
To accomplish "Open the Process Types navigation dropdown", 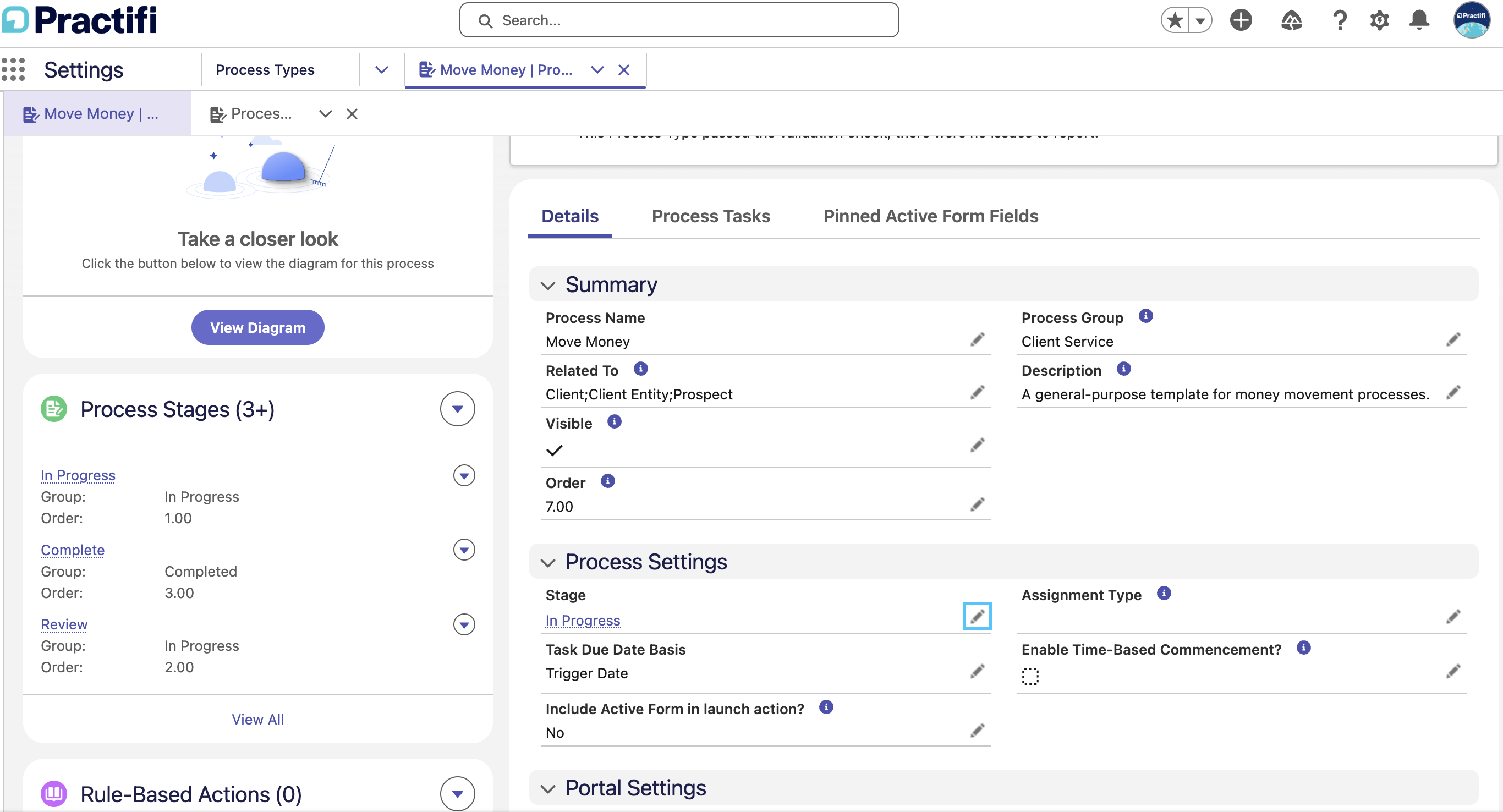I will coord(382,70).
